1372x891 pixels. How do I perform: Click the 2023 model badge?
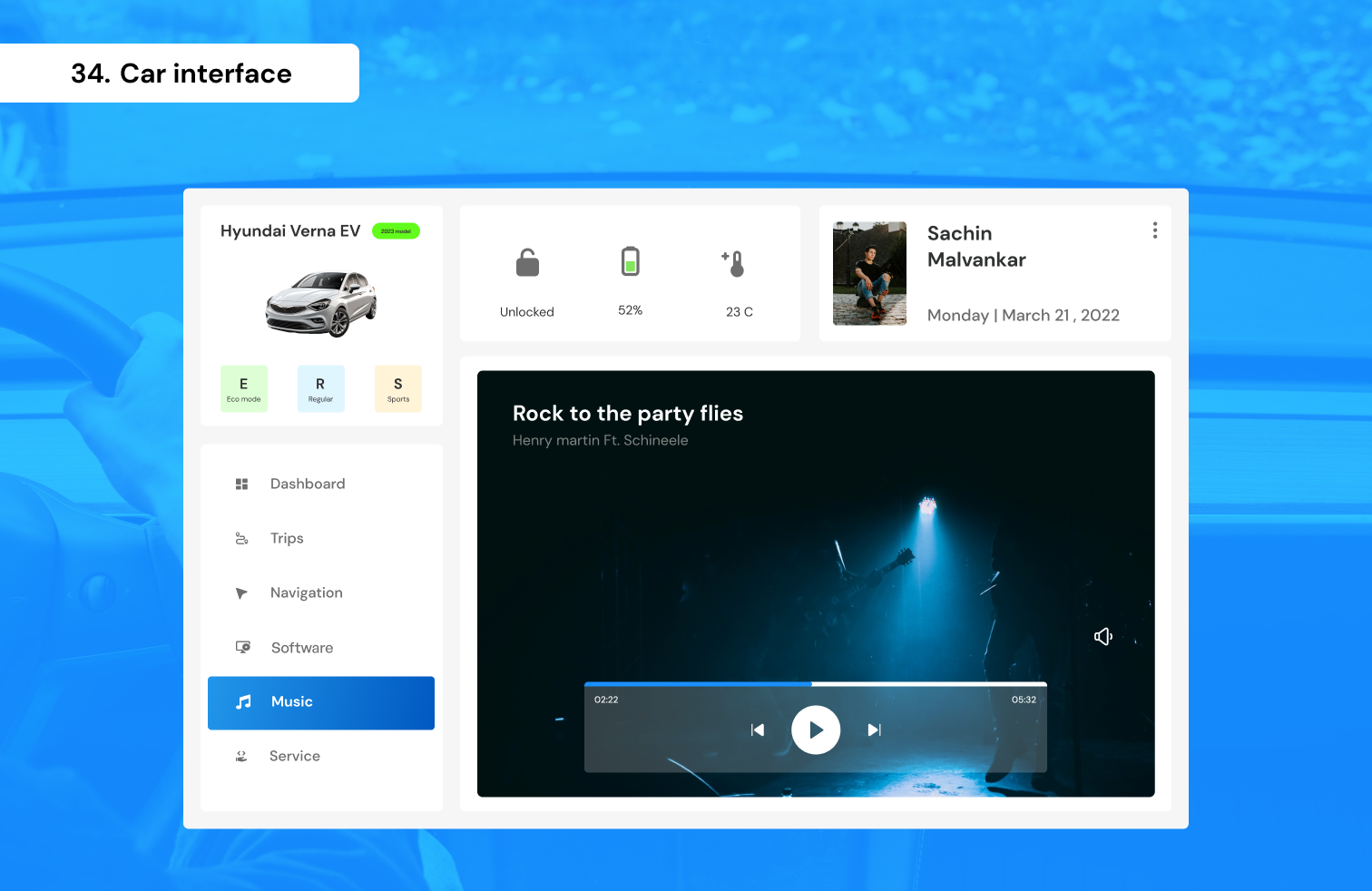(x=396, y=231)
